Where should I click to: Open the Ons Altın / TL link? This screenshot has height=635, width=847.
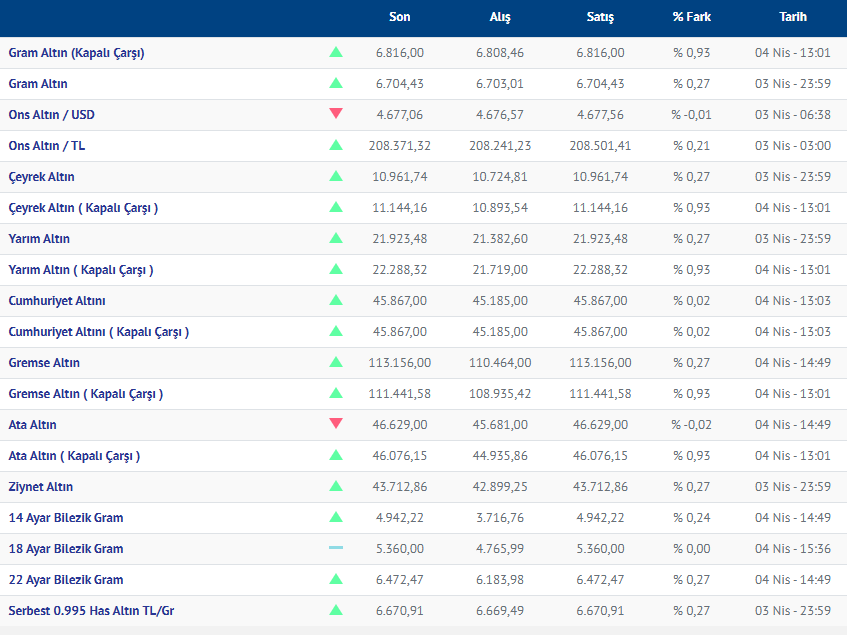pos(47,146)
